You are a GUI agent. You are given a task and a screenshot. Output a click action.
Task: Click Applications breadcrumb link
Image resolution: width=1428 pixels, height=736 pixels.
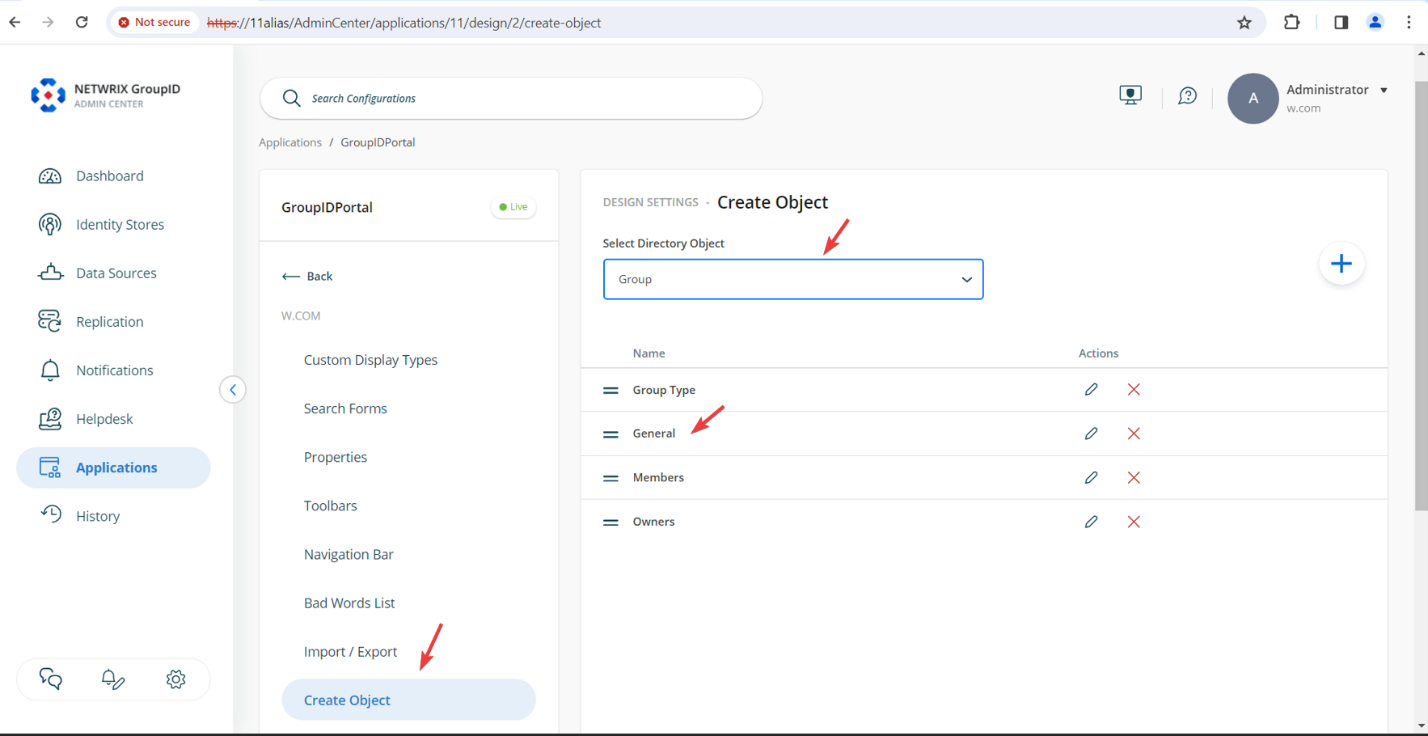click(x=290, y=142)
